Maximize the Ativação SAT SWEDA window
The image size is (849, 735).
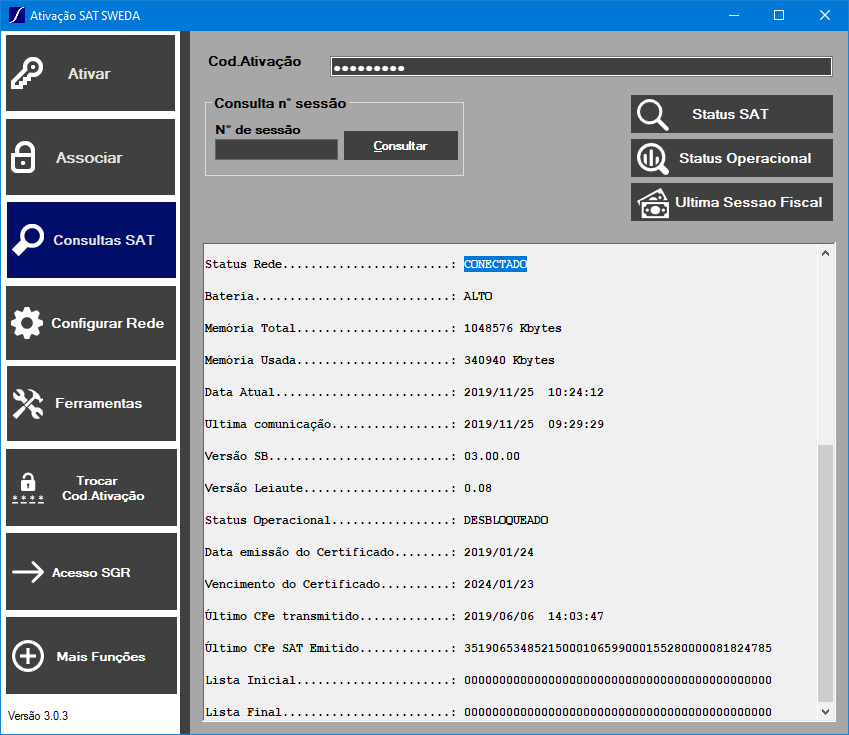pyautogui.click(x=779, y=15)
